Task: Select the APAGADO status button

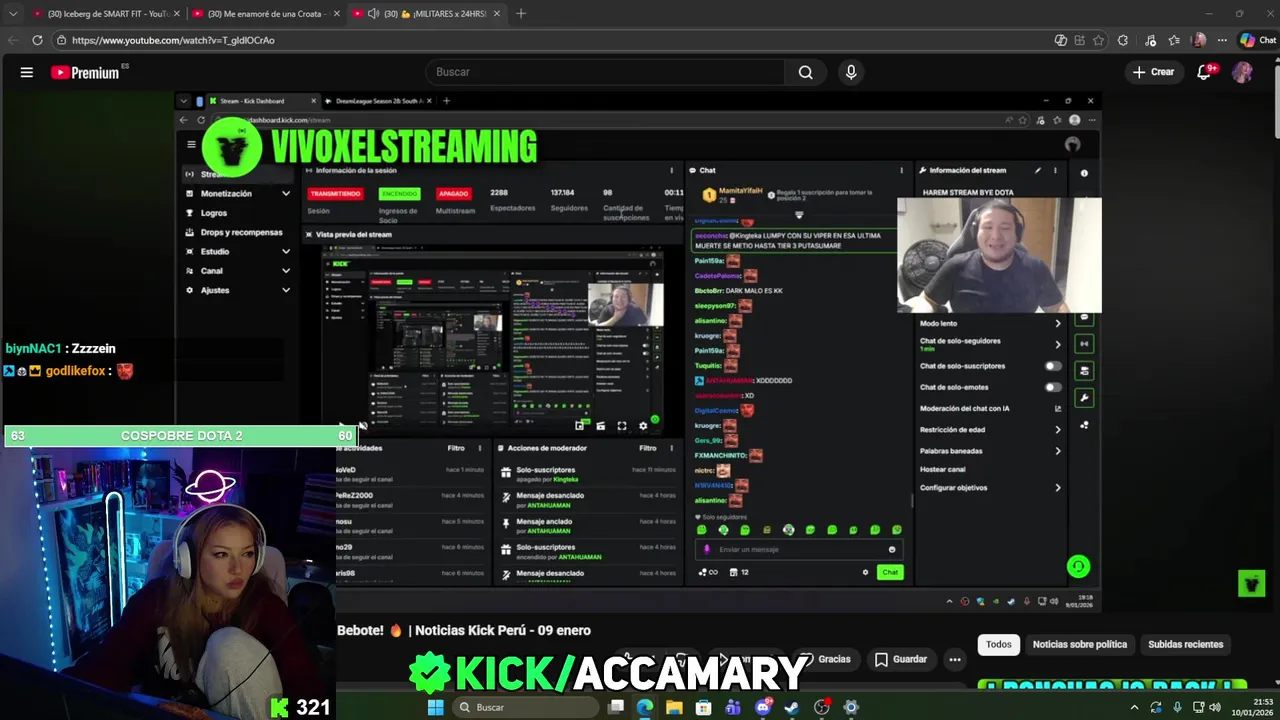Action: [x=453, y=193]
